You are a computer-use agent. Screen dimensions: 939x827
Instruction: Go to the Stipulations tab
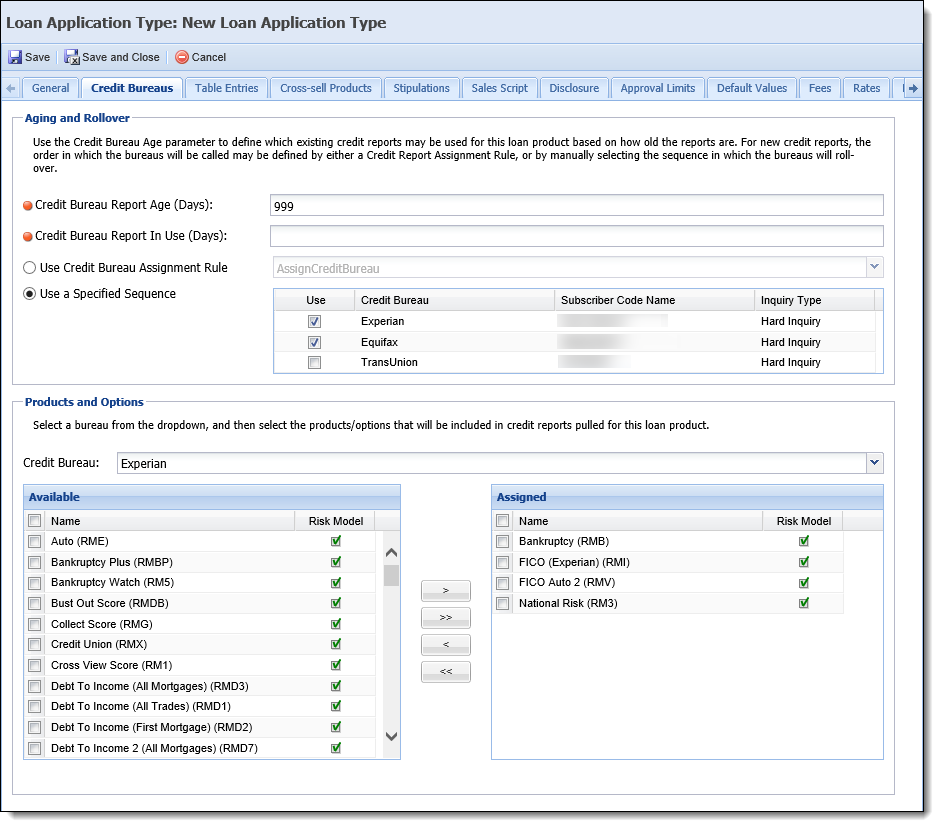click(422, 88)
